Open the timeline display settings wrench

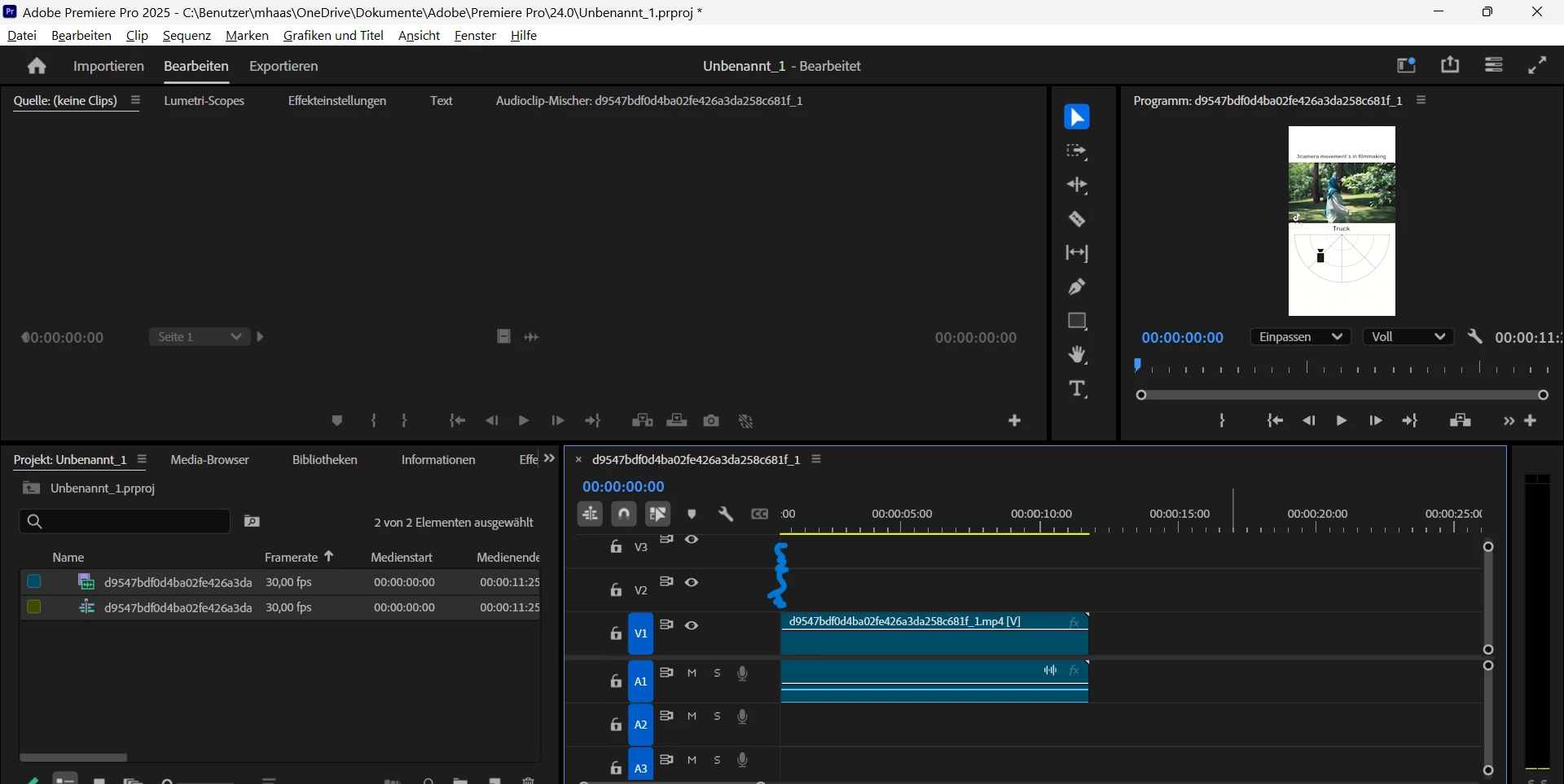(x=726, y=514)
